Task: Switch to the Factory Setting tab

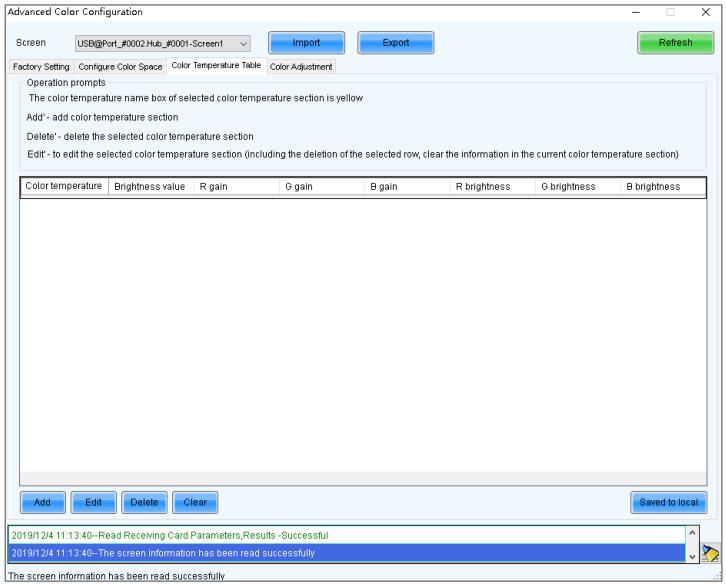Action: pyautogui.click(x=41, y=67)
